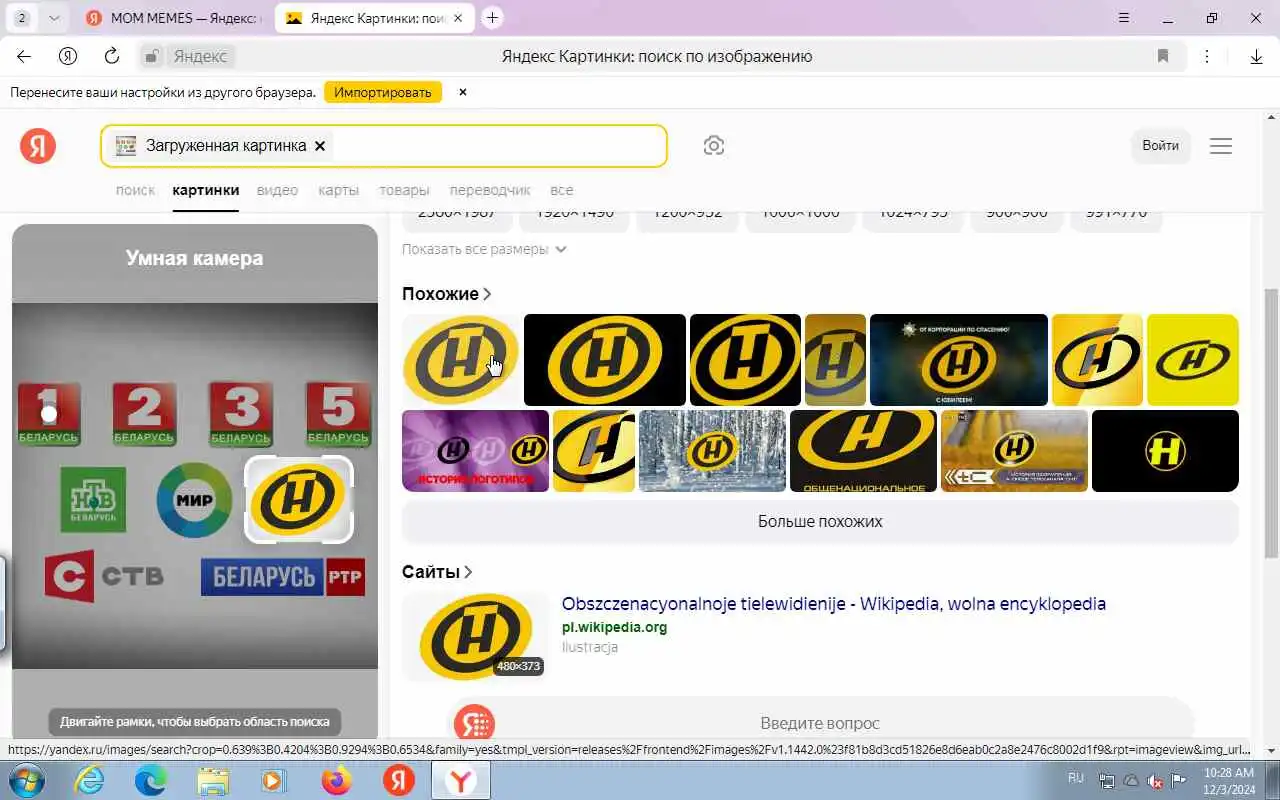1280x800 pixels.
Task: Expand the tab list dropdown chevron
Action: [54, 18]
